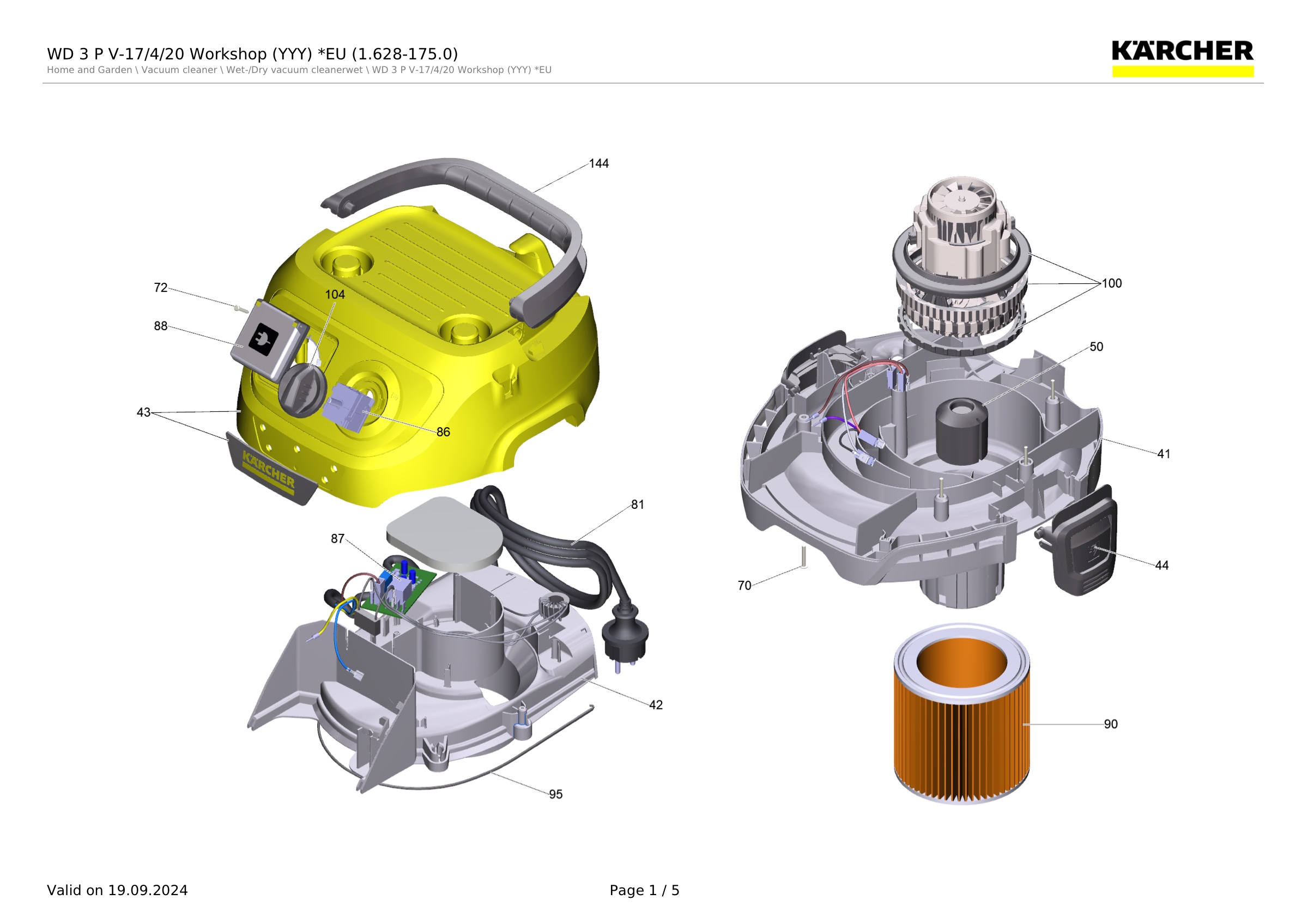Click part number 42 label

pyautogui.click(x=656, y=706)
